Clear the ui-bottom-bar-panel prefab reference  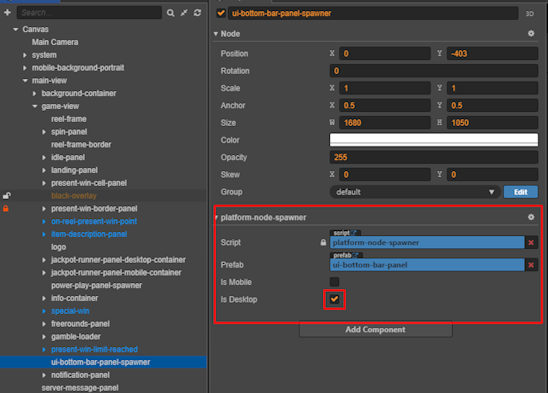click(531, 265)
